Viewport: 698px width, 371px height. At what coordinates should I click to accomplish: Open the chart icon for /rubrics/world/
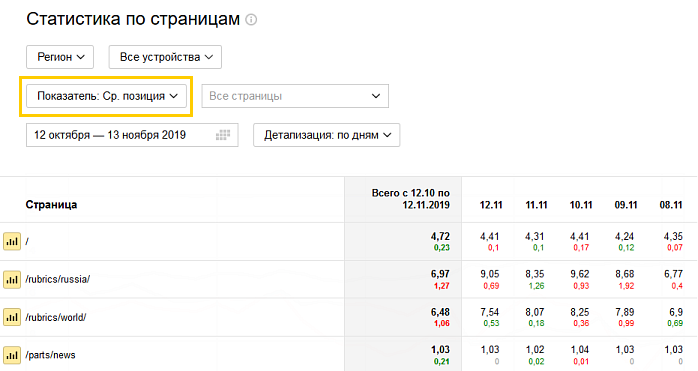click(12, 317)
